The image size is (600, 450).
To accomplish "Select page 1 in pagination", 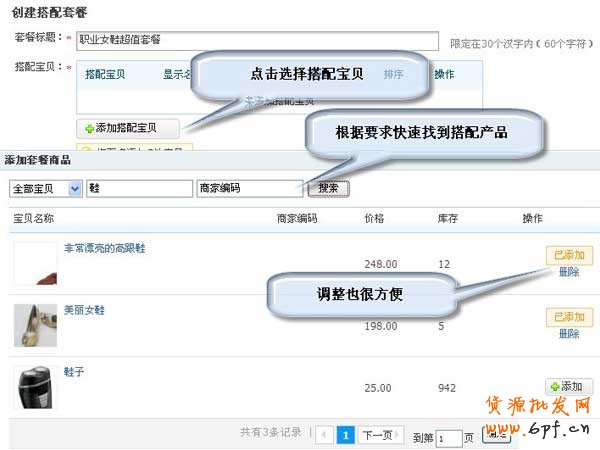I will tap(345, 435).
